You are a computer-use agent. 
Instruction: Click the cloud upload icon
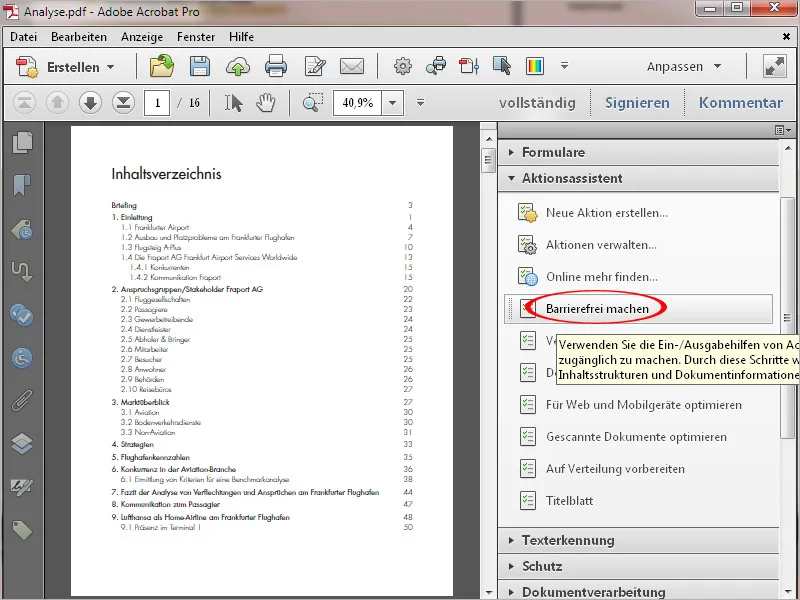238,67
